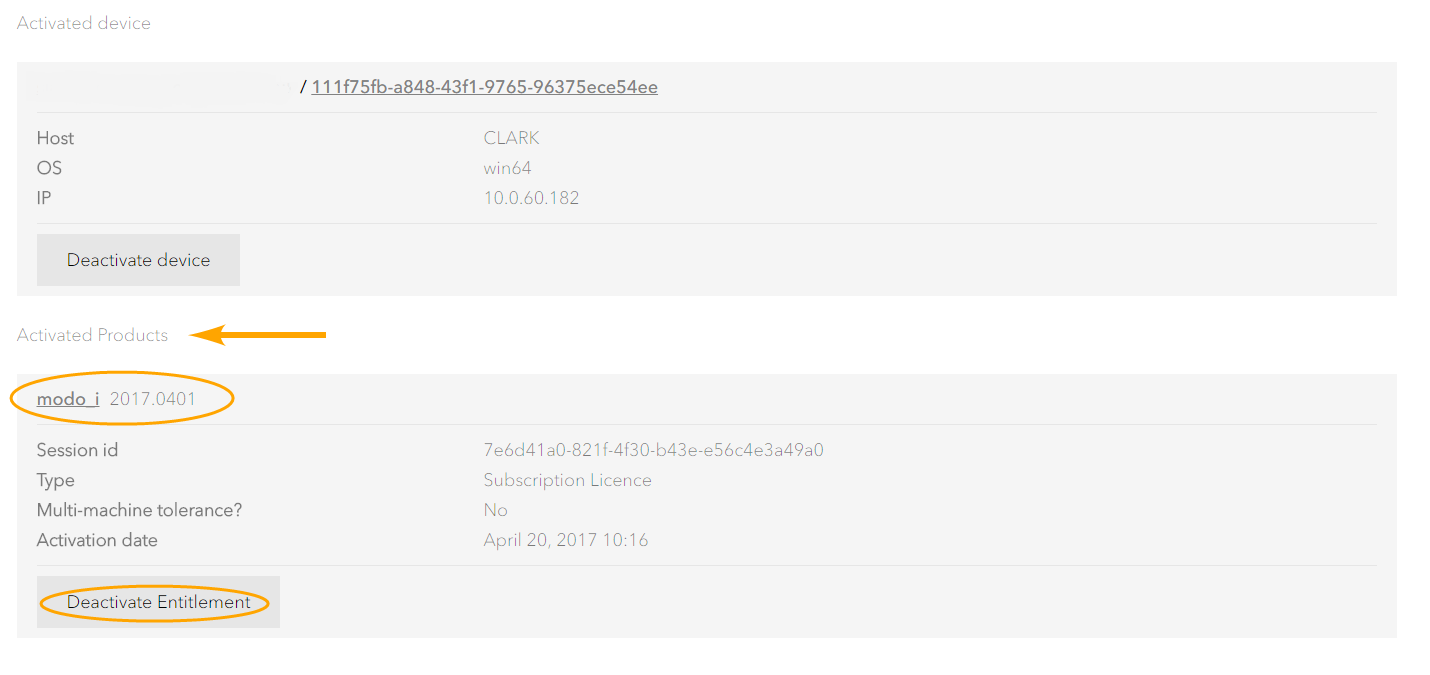Click the Host field label
This screenshot has height=675, width=1430.
click(x=55, y=138)
